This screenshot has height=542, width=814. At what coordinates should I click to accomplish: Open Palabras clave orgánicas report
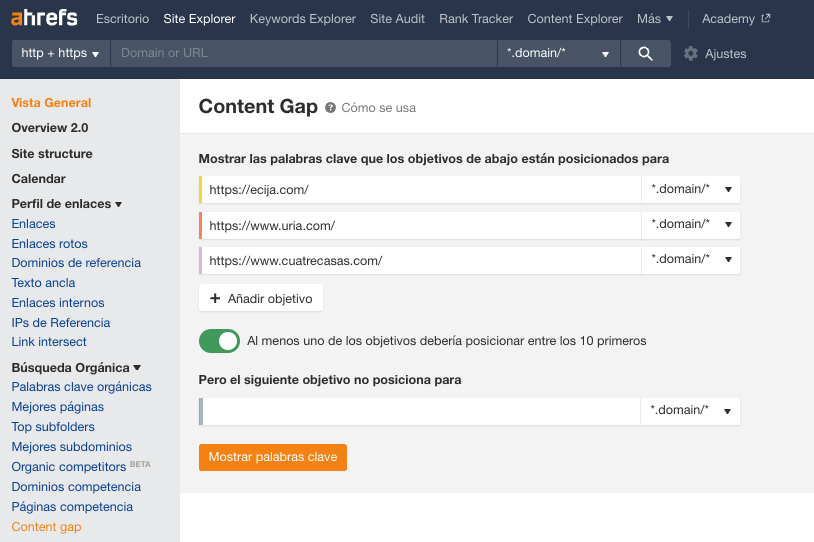[82, 387]
